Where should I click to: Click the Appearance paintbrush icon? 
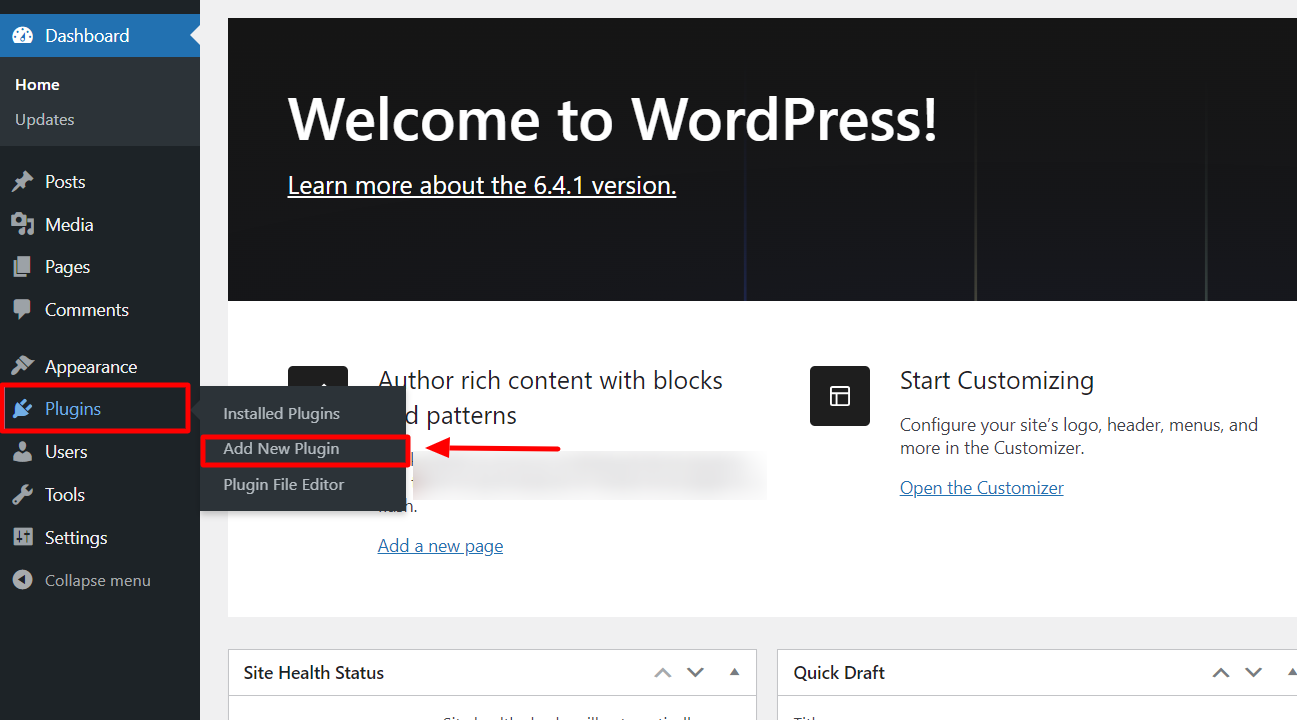pyautogui.click(x=22, y=367)
